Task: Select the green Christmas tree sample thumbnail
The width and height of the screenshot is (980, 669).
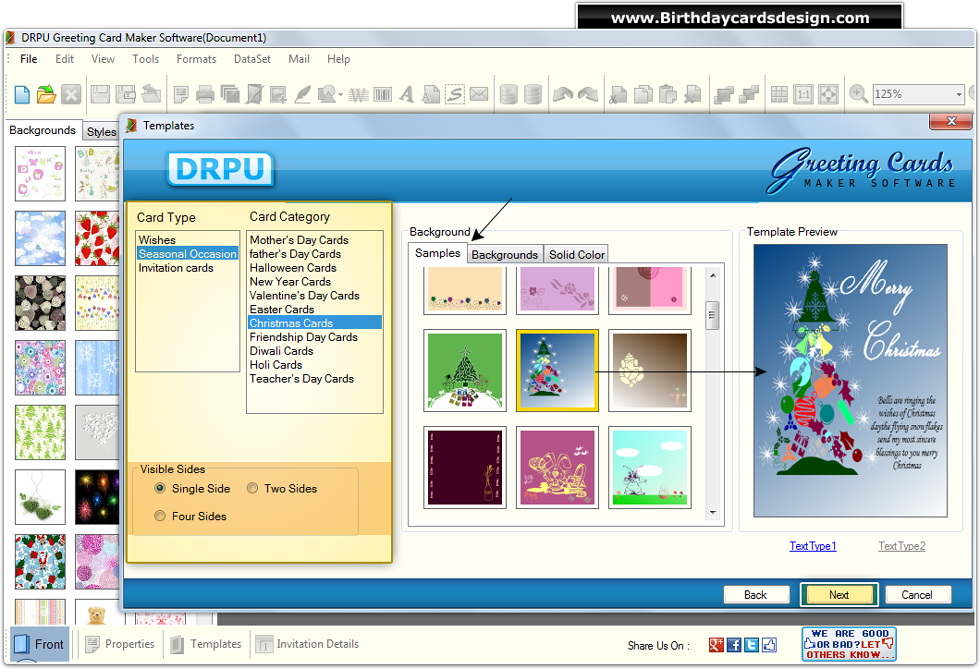Action: point(465,370)
